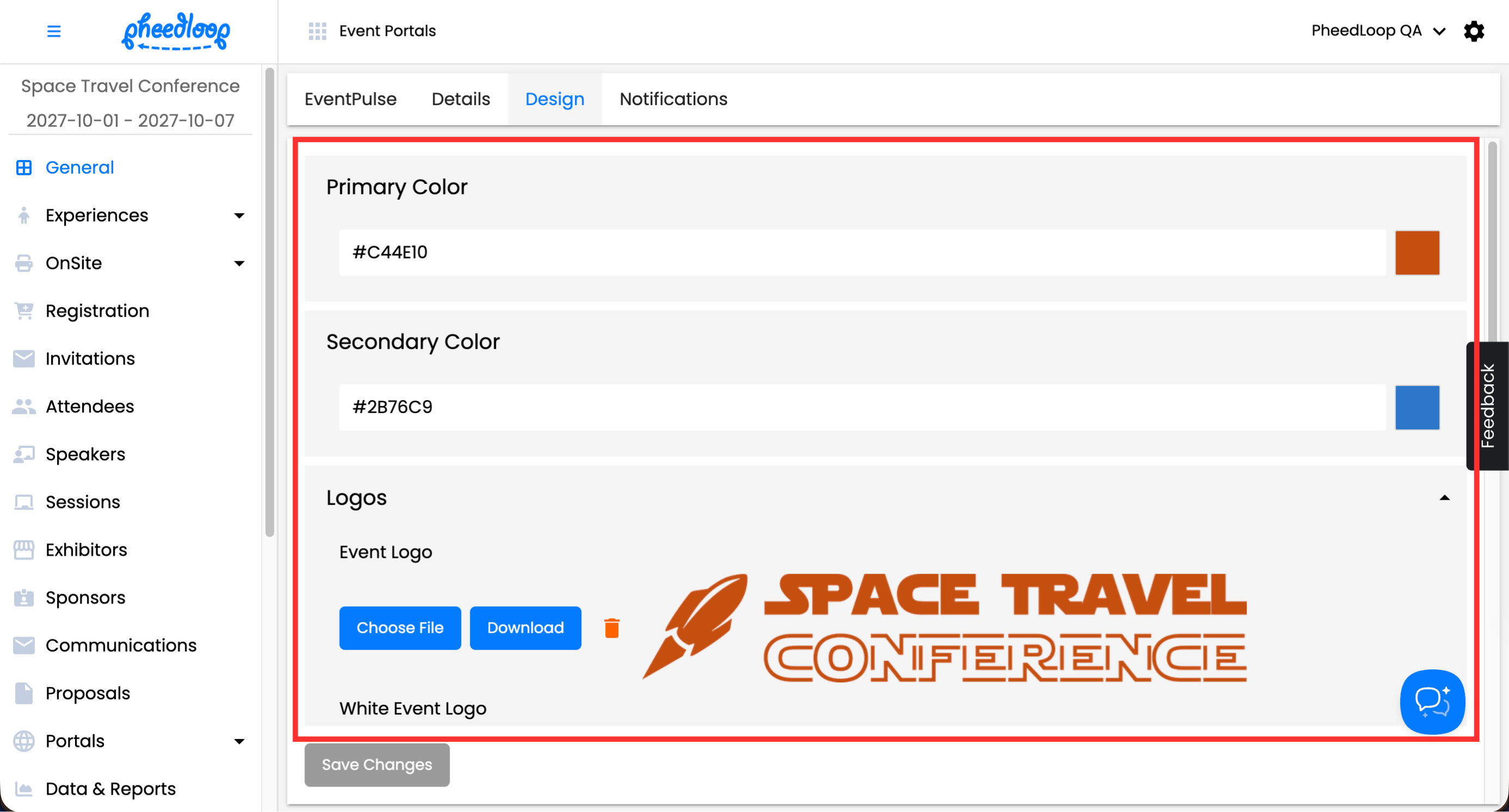Click the Sponsors badge icon
The image size is (1509, 812).
point(24,598)
